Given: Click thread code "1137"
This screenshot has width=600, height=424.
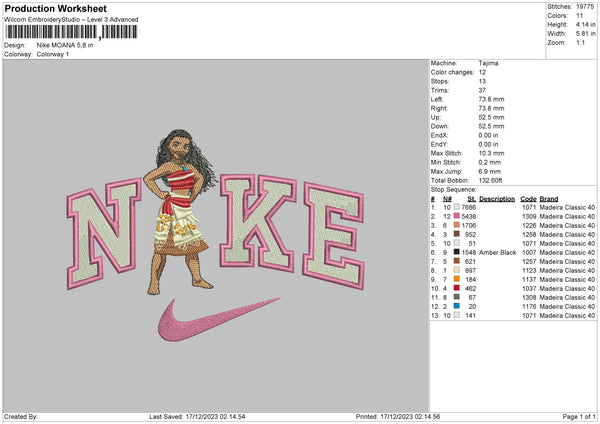Looking at the screenshot, I should coord(529,280).
